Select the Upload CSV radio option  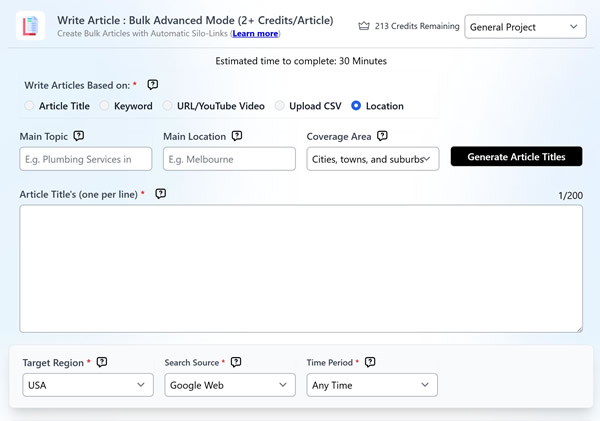pos(279,106)
